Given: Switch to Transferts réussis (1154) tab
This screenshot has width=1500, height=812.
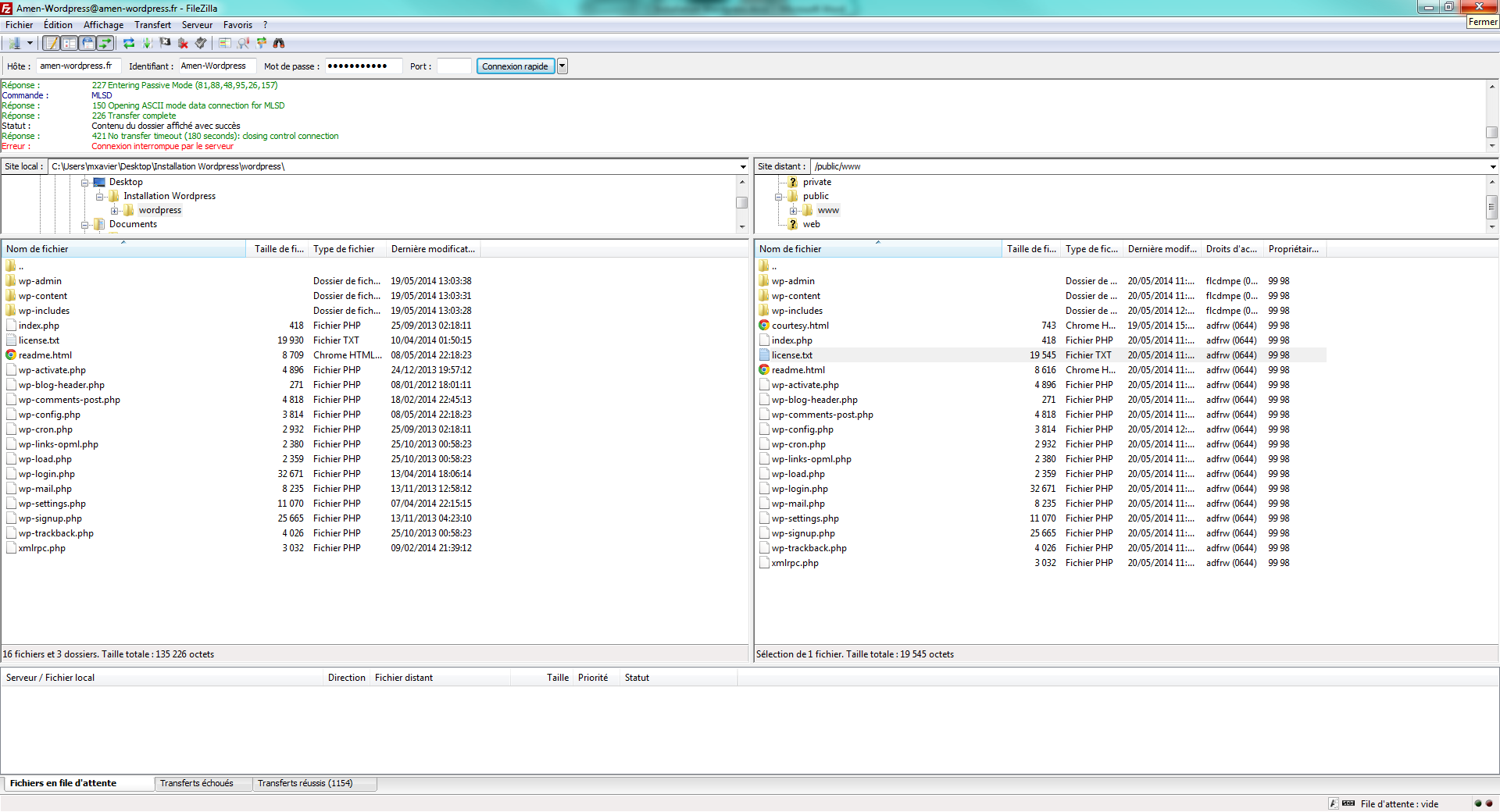Looking at the screenshot, I should coord(315,783).
